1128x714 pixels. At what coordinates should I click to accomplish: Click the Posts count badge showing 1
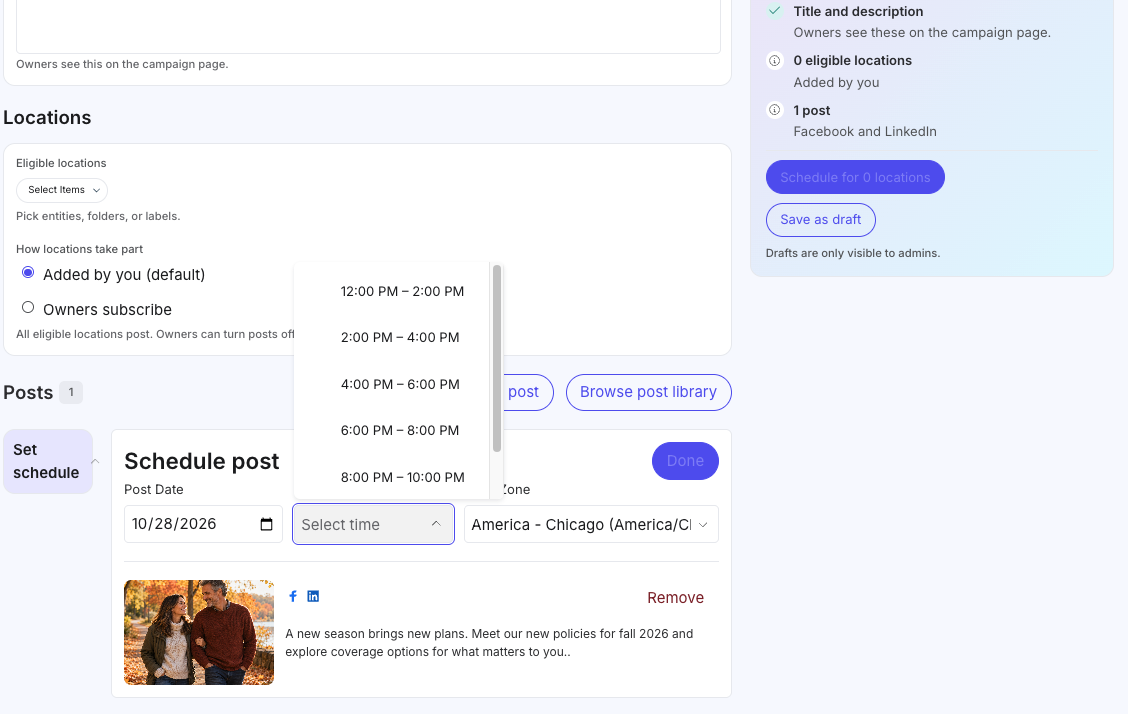point(71,393)
